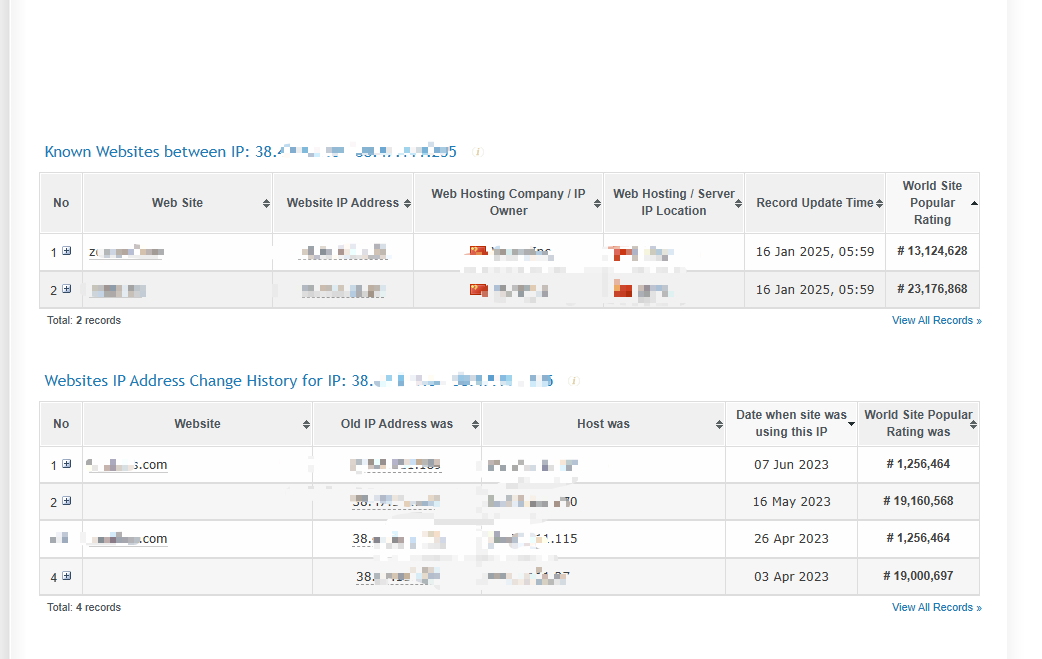Viewport: 1042px width, 659px height.
Task: Click sort arrows on Record Update Time column
Action: tap(879, 203)
